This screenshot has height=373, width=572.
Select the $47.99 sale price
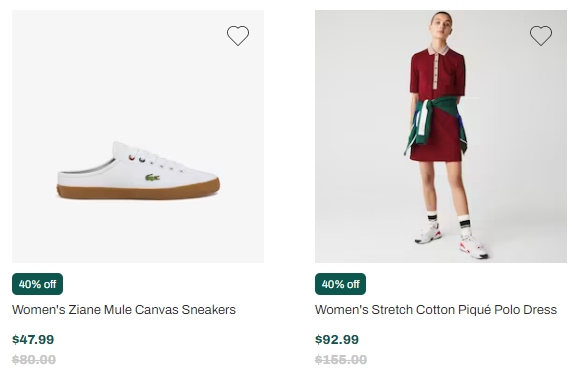33,339
